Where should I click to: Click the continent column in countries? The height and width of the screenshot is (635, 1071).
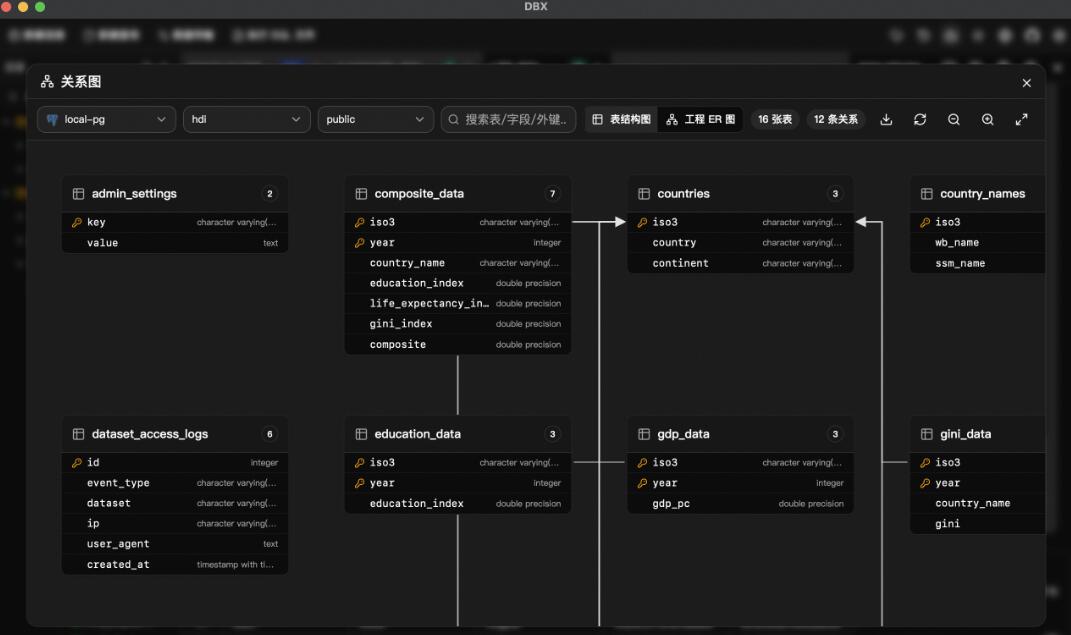[x=740, y=264]
